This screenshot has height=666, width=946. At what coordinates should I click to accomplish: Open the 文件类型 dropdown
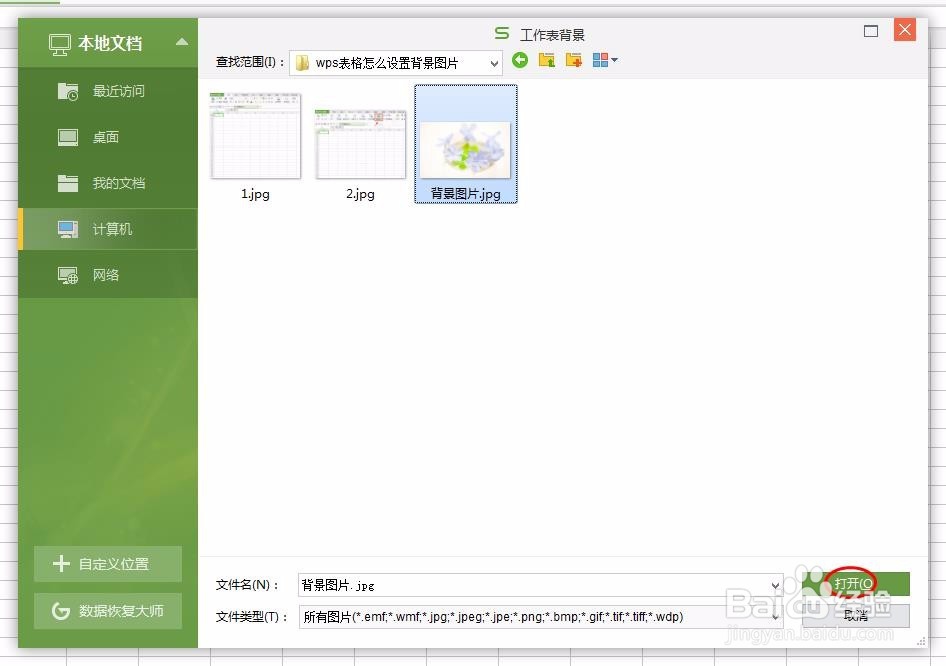[x=777, y=617]
